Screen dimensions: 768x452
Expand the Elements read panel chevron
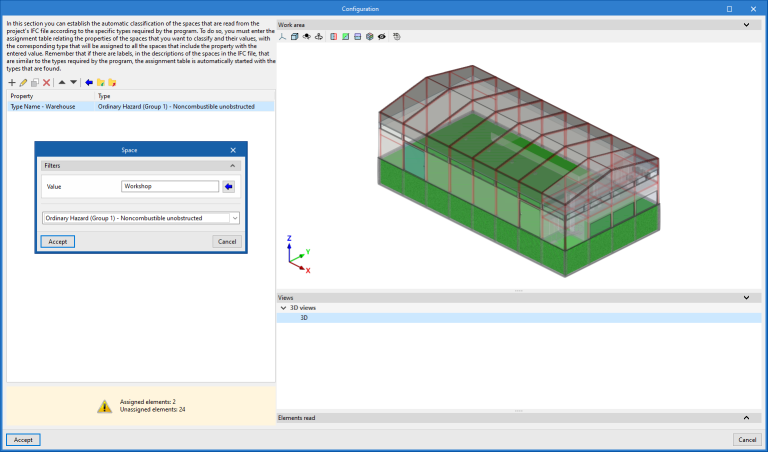tap(746, 418)
